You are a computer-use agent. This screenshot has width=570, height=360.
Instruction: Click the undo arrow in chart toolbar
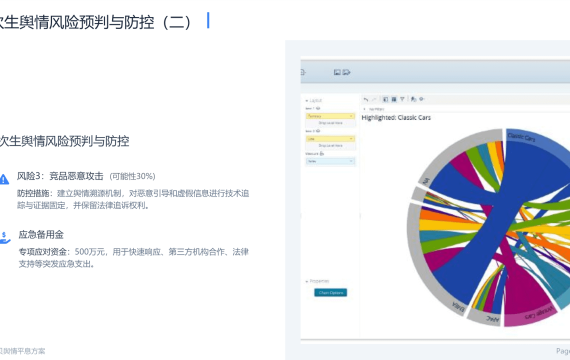point(366,99)
